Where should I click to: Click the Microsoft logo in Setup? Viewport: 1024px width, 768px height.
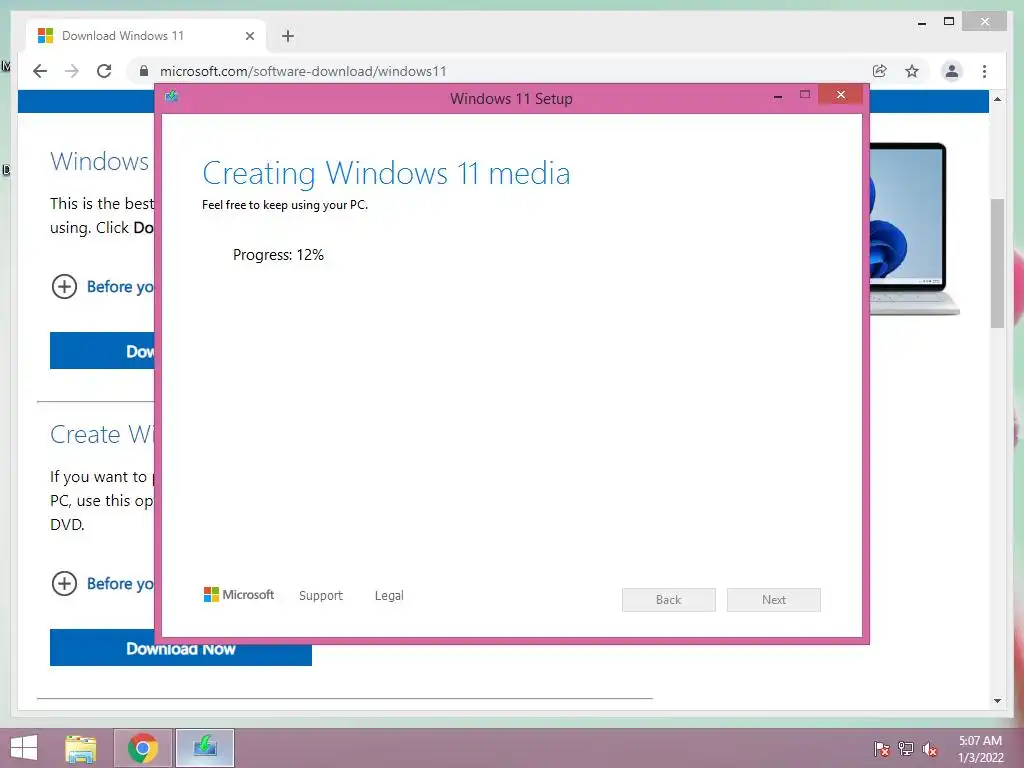pyautogui.click(x=239, y=594)
